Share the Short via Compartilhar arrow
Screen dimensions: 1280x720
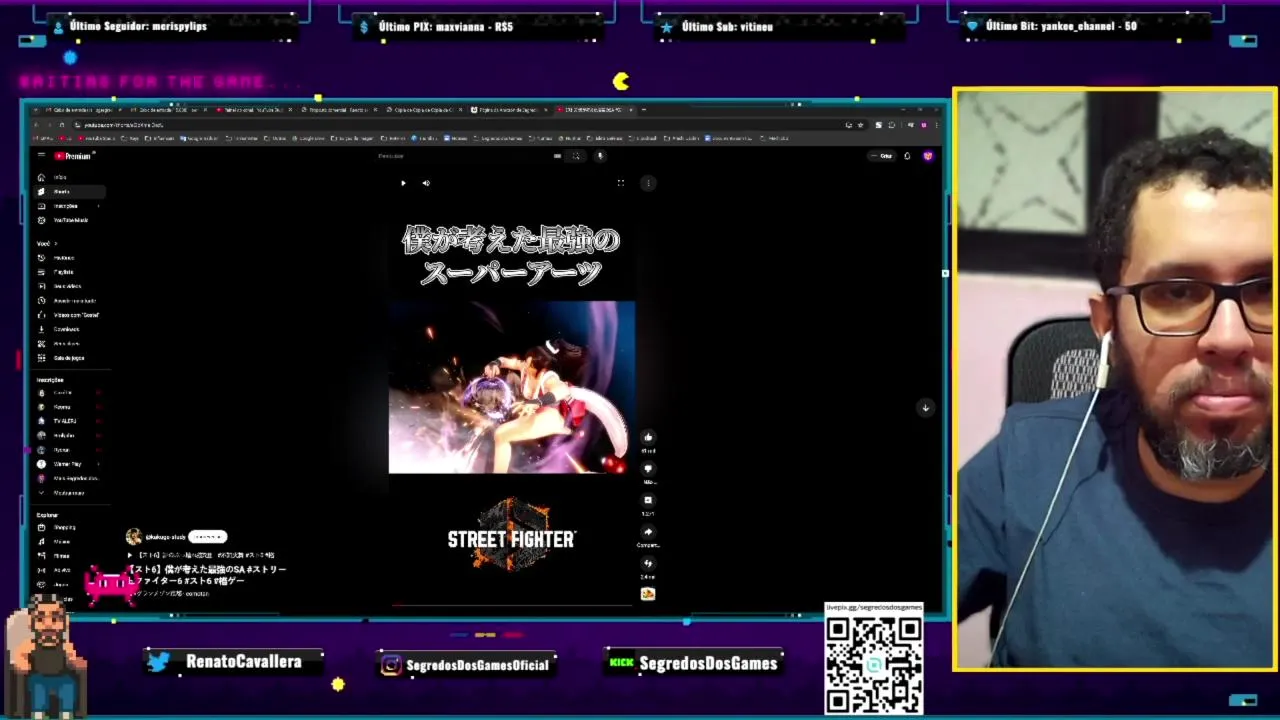[648, 532]
